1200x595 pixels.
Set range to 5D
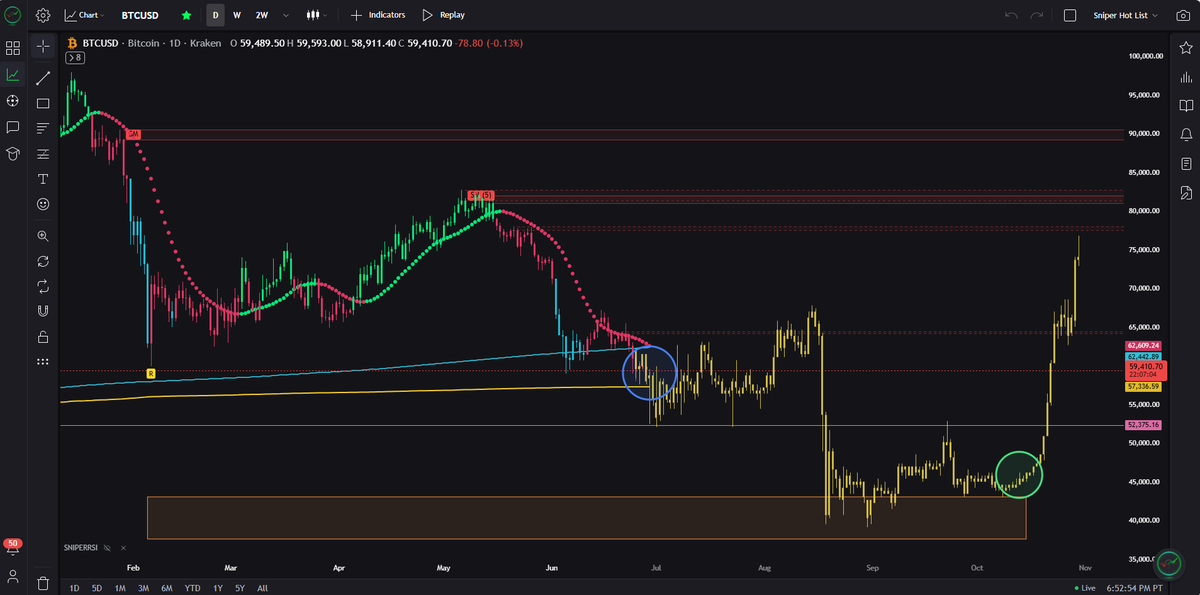point(97,588)
